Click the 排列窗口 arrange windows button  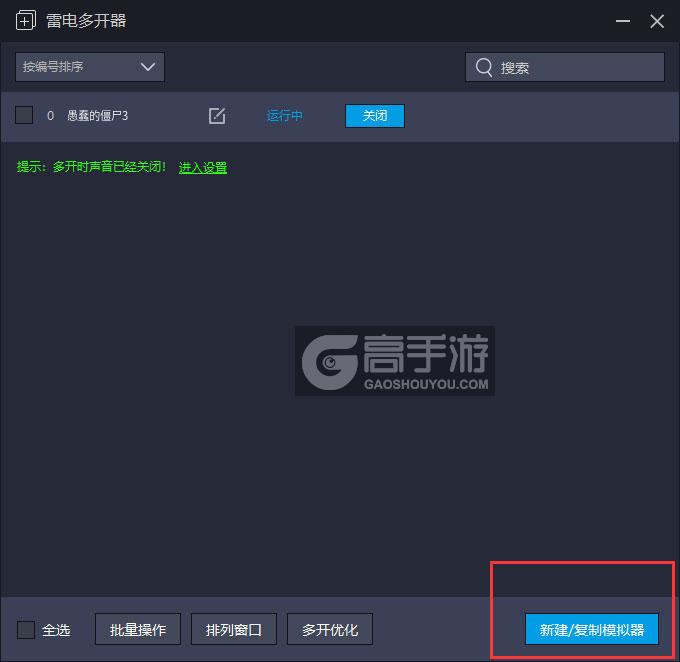tap(234, 629)
